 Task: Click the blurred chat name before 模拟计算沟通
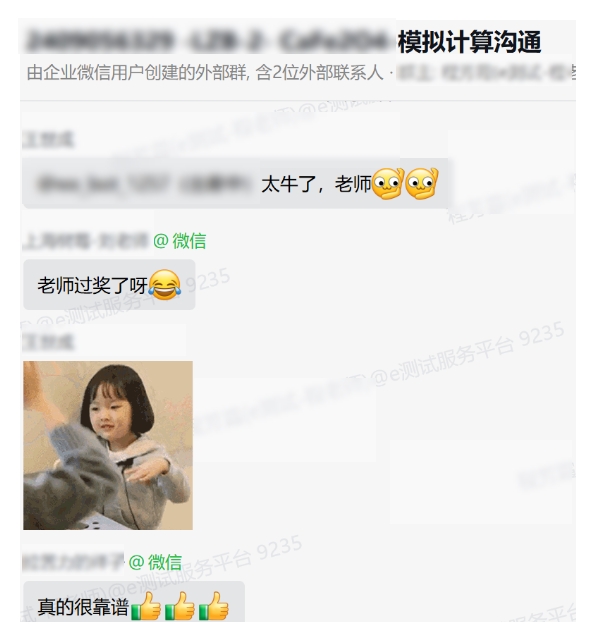[208, 41]
